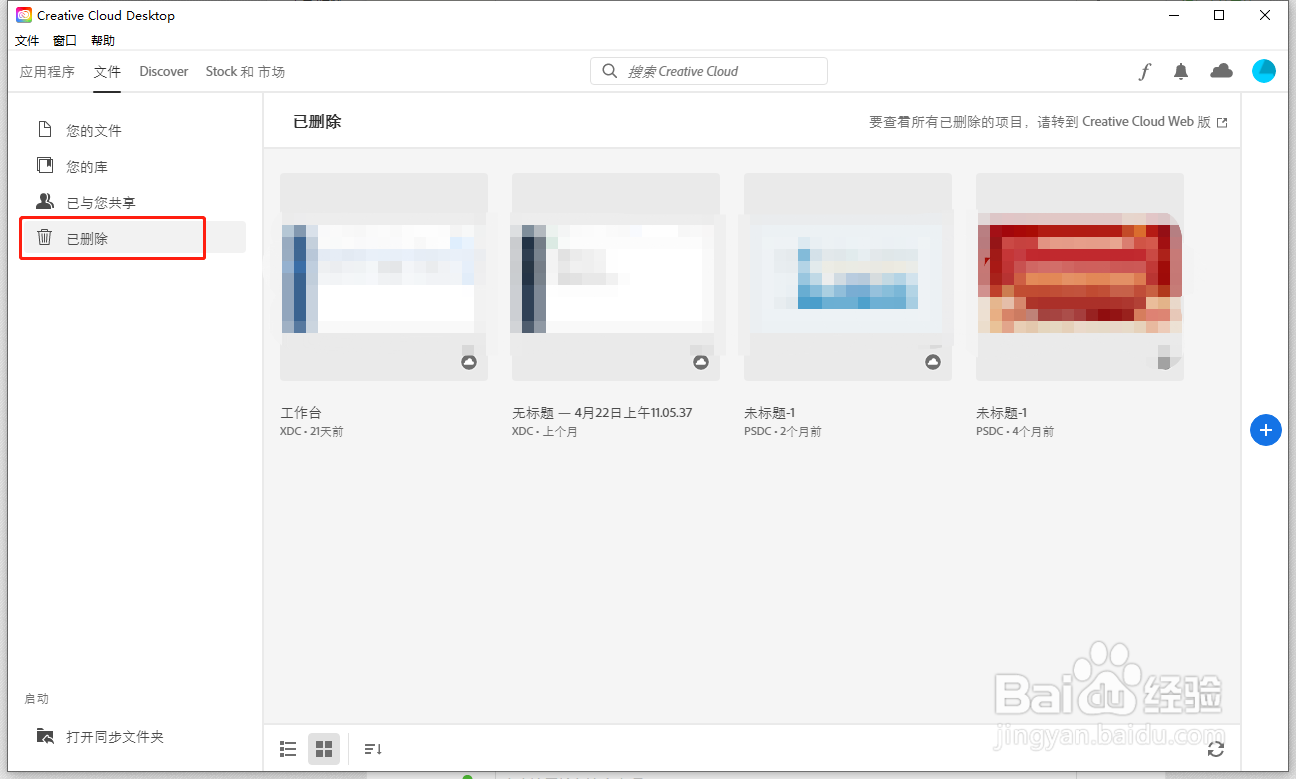1296x779 pixels.
Task: Click cloud badge on 2个月前 未标题-1 thumbnail
Action: click(x=933, y=362)
